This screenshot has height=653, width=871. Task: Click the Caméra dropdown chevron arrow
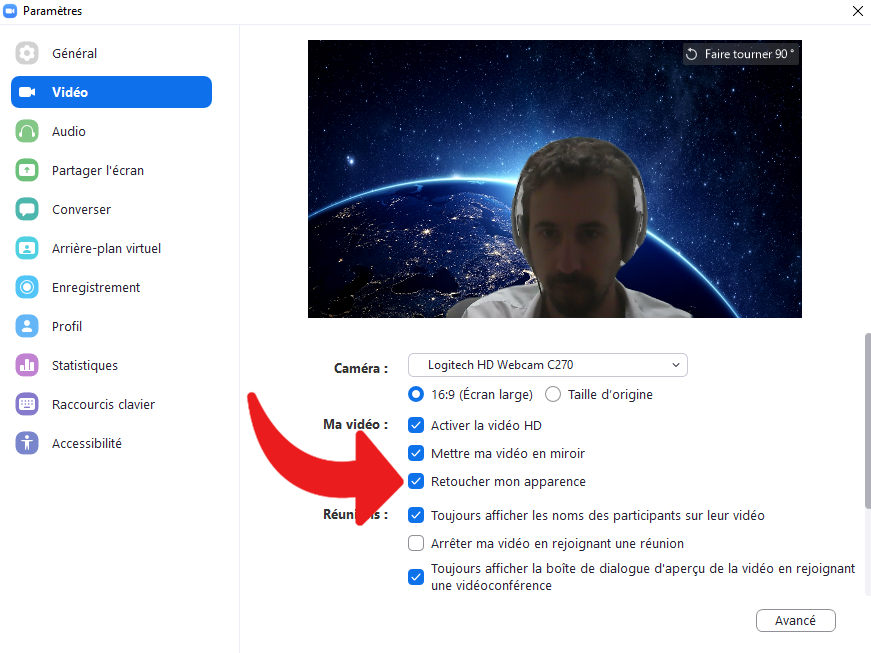[x=675, y=365]
